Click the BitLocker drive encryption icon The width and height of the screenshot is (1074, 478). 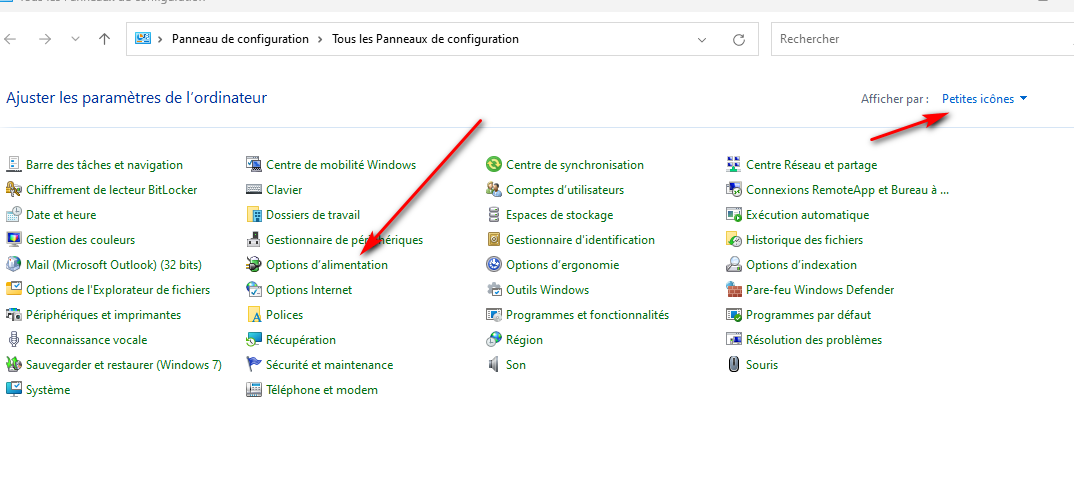[x=14, y=190]
